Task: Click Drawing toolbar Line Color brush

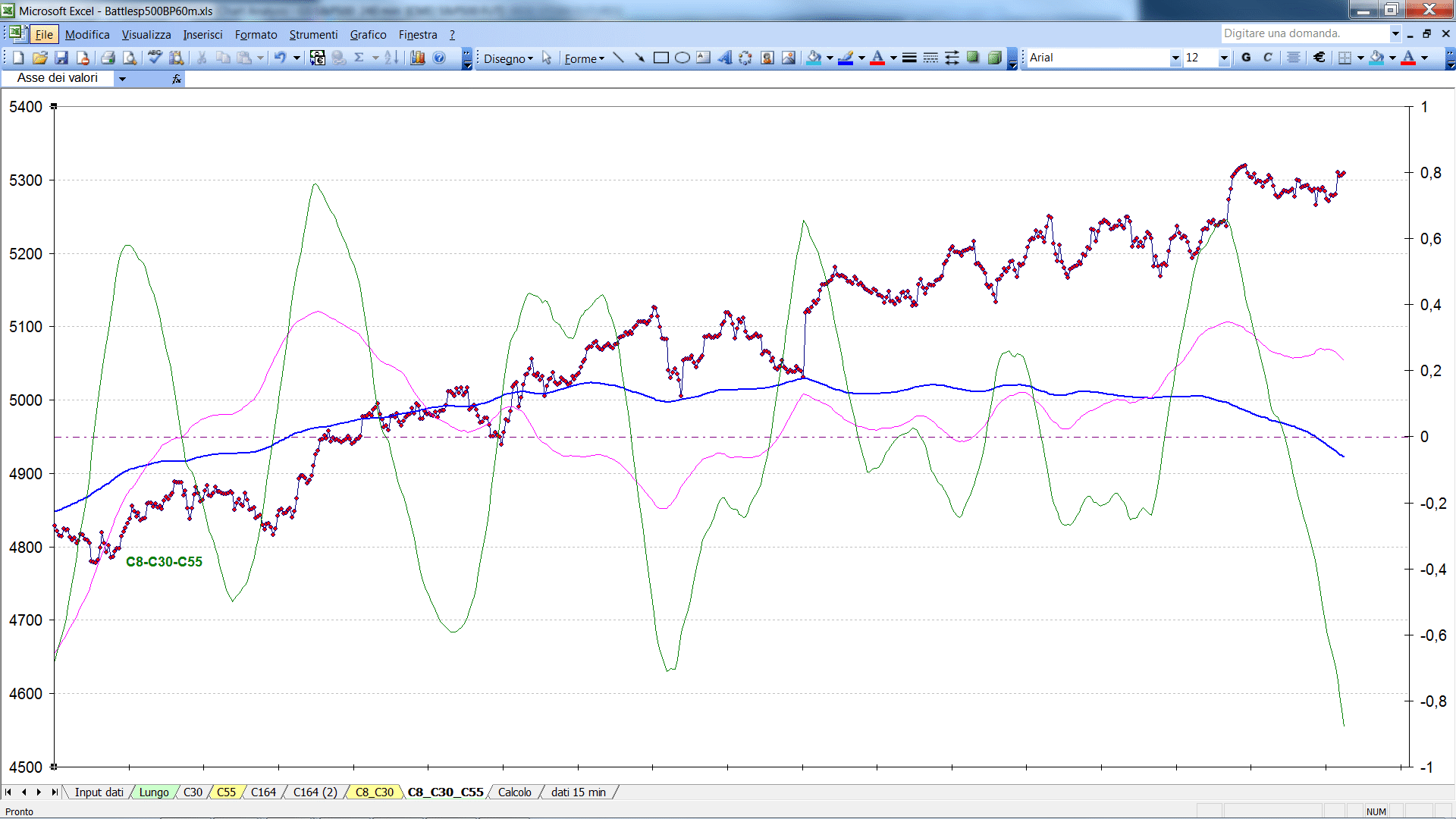Action: [x=846, y=58]
